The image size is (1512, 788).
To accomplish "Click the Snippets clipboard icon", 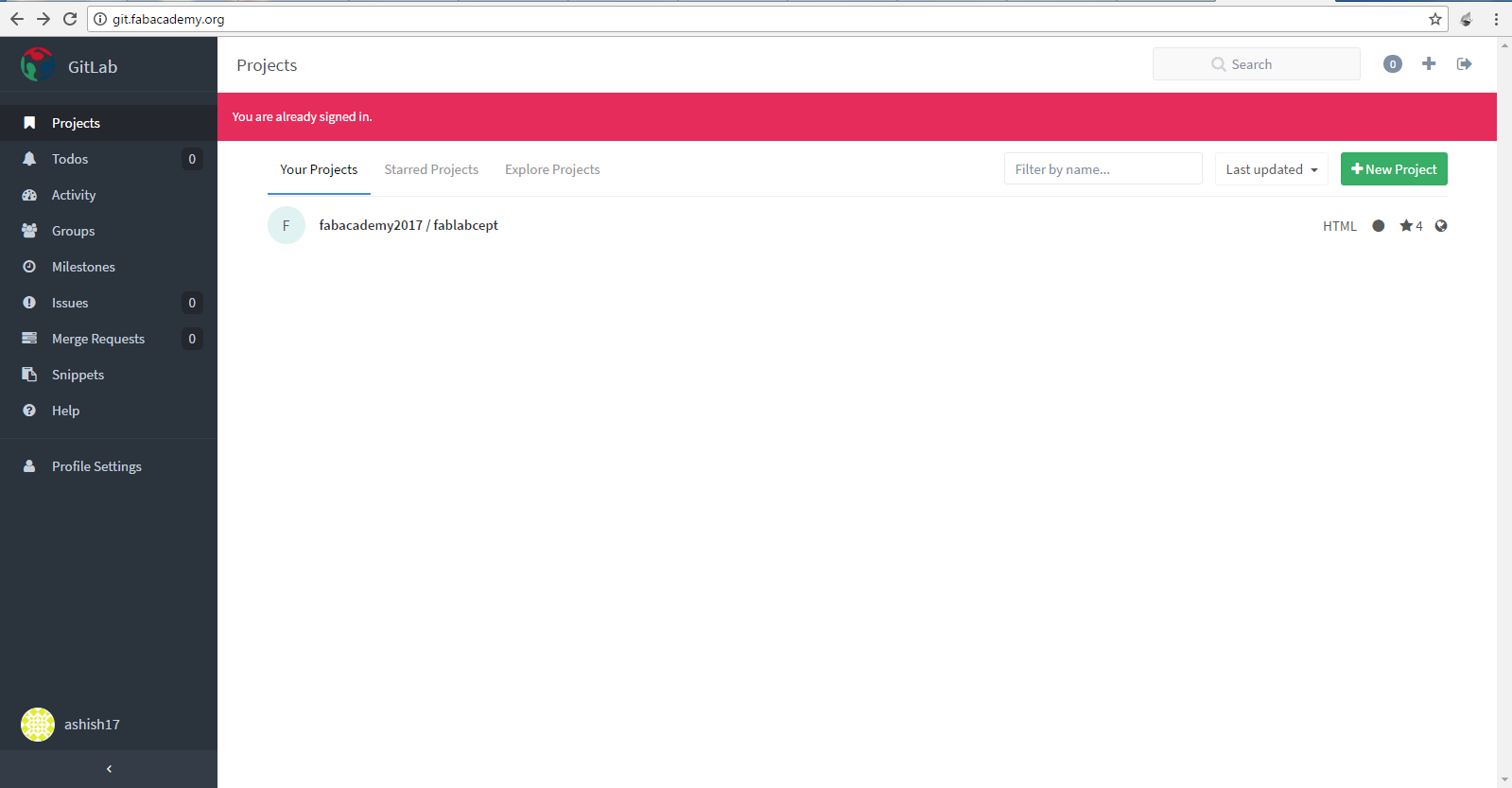I will coord(29,375).
